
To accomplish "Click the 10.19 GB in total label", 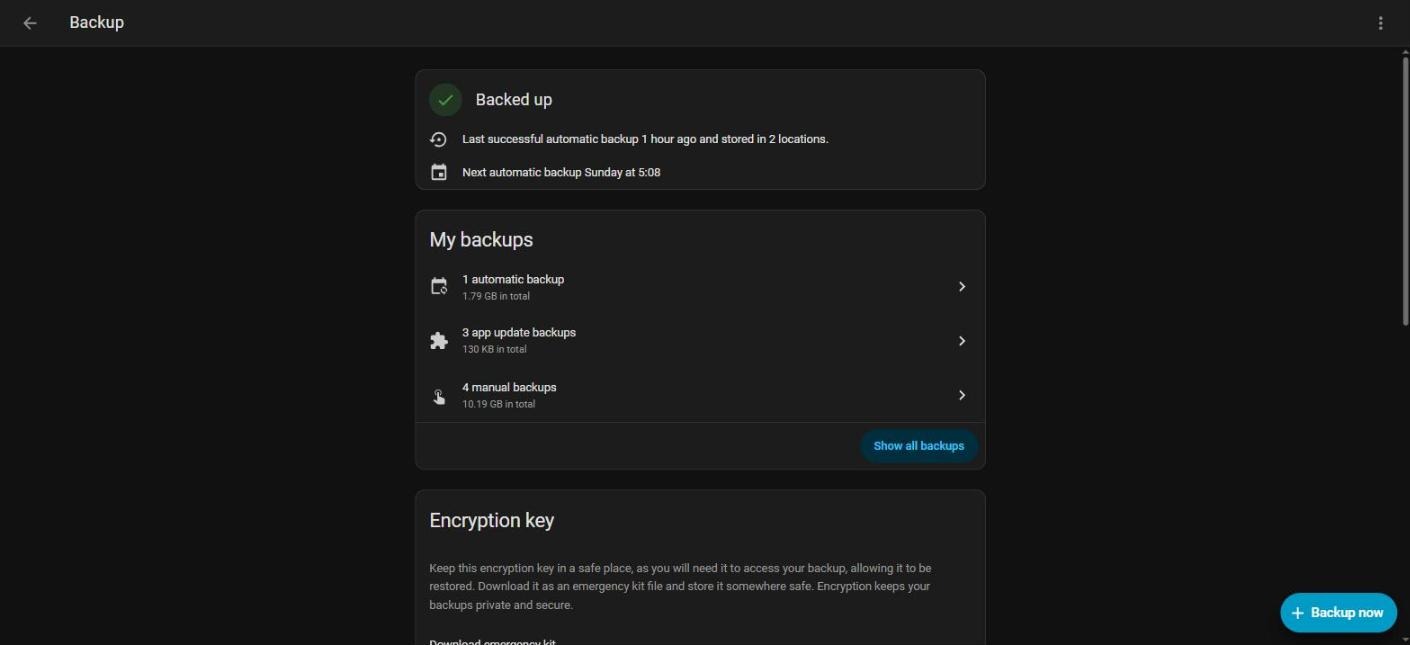I will tap(498, 404).
